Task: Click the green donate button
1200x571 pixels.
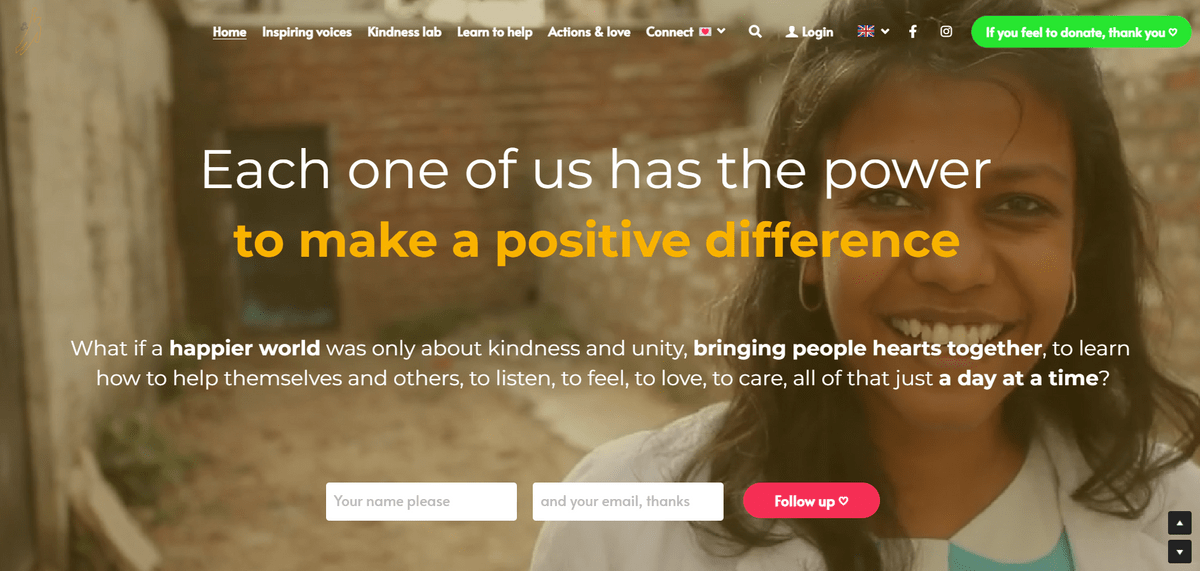Action: click(x=1081, y=32)
